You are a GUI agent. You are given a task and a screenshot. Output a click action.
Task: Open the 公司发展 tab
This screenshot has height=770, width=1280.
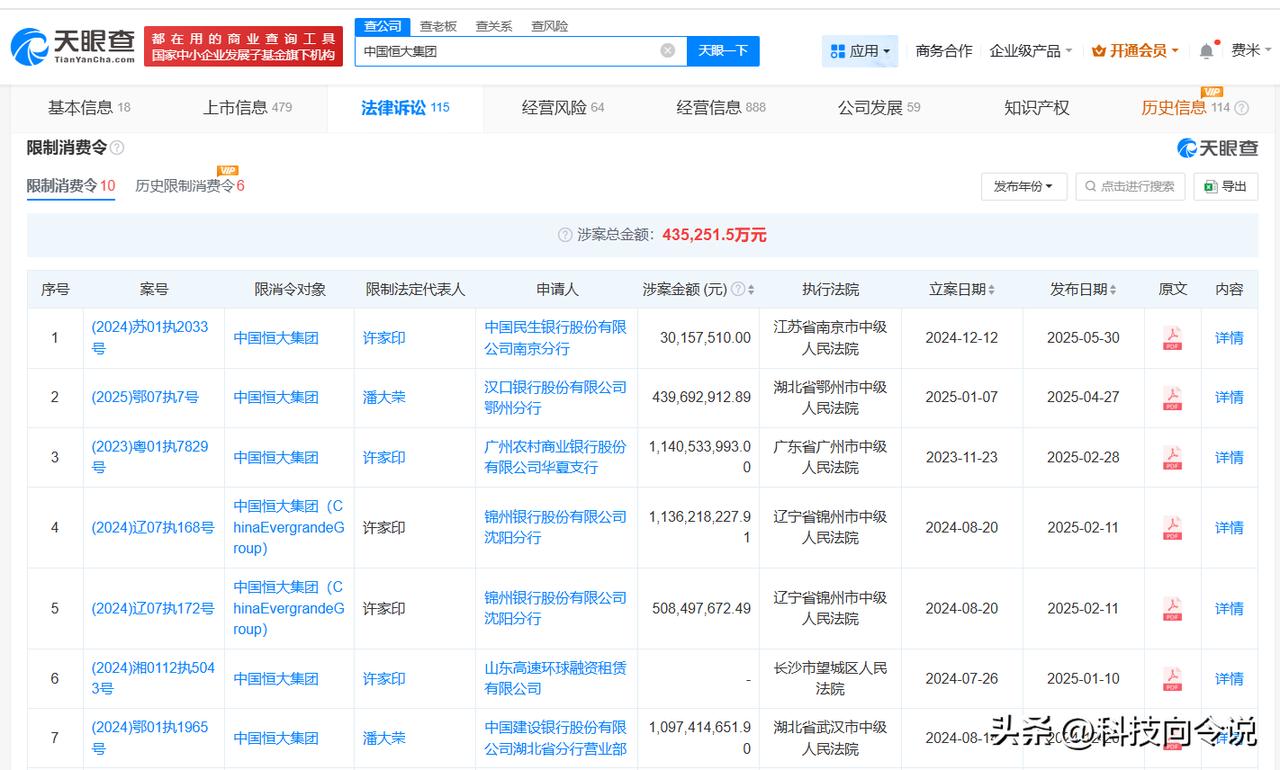point(879,108)
